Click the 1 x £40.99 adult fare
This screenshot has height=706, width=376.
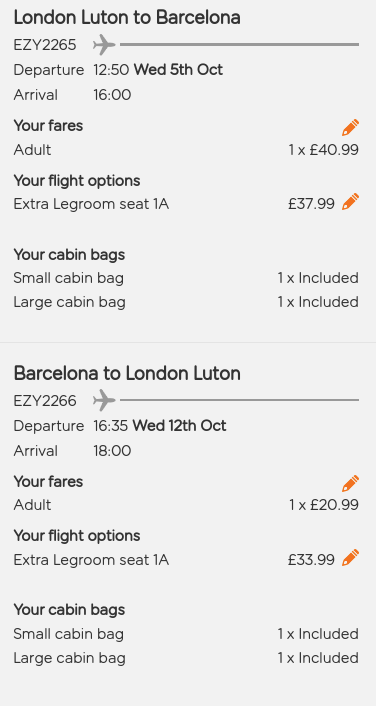(323, 150)
